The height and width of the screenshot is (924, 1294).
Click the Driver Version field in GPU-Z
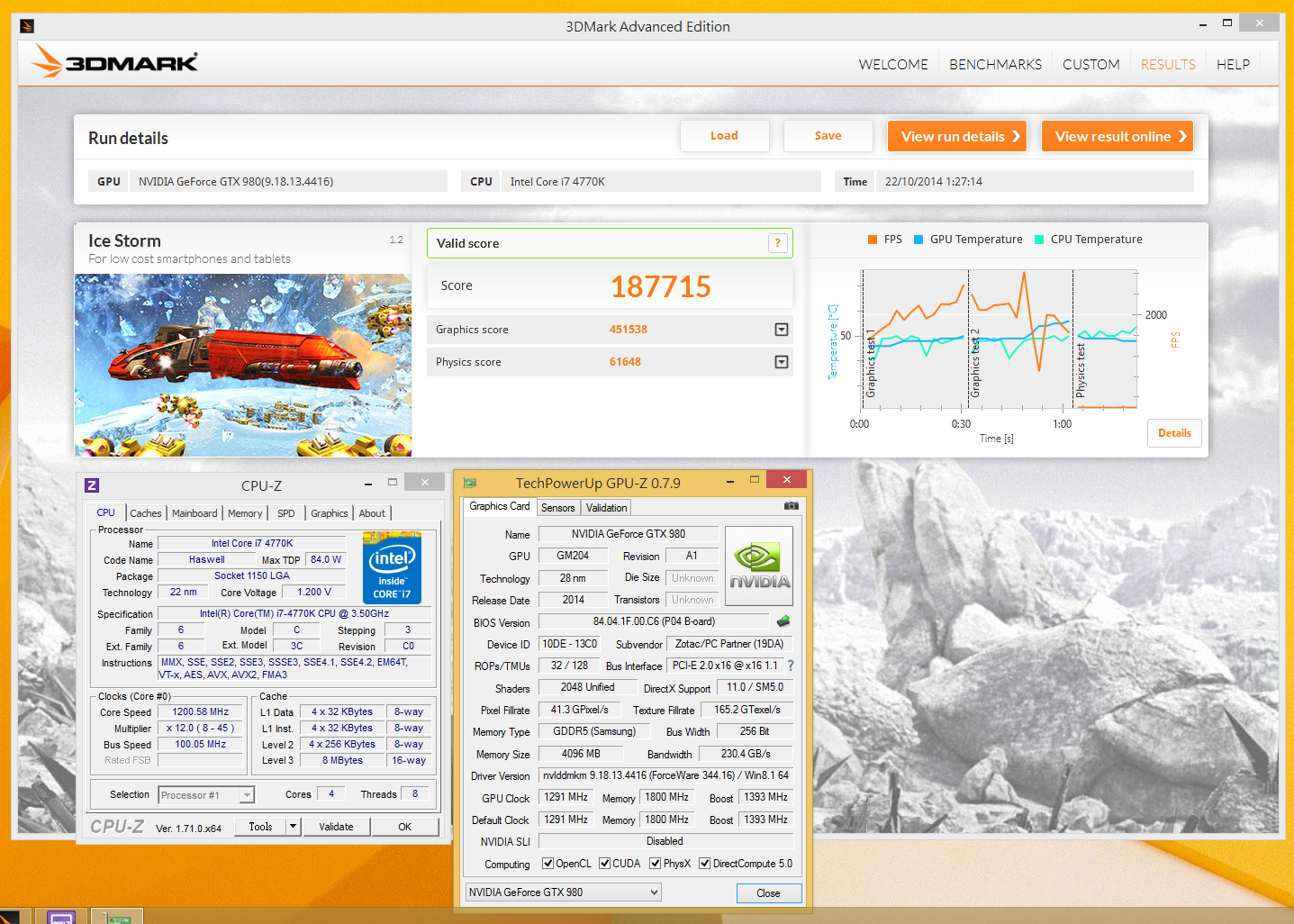point(665,775)
